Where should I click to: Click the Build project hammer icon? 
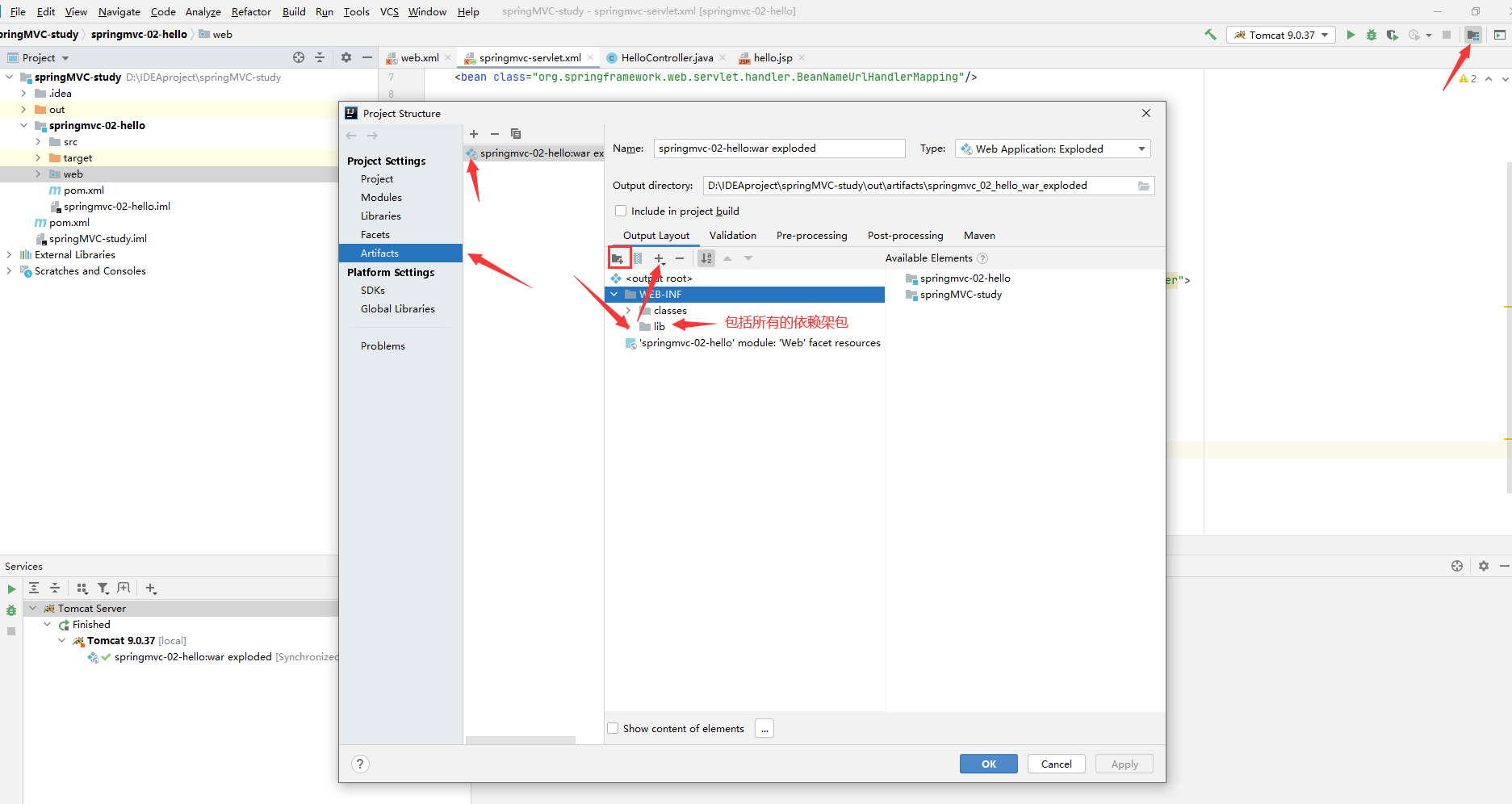pyautogui.click(x=1210, y=35)
